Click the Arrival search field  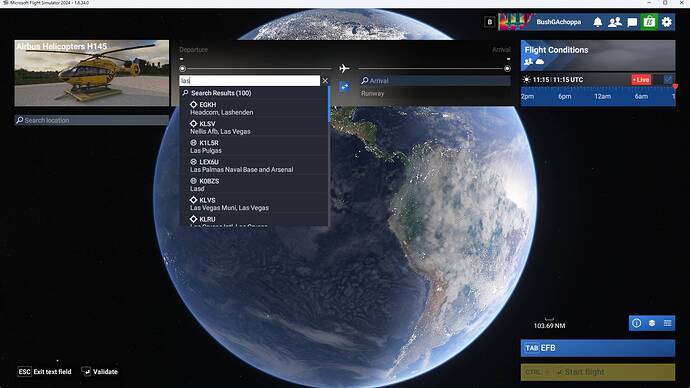pos(435,81)
